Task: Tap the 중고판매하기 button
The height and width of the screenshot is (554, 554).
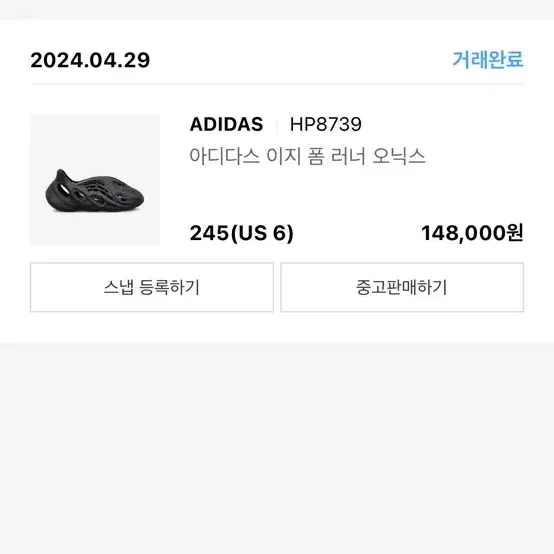Action: (402, 287)
